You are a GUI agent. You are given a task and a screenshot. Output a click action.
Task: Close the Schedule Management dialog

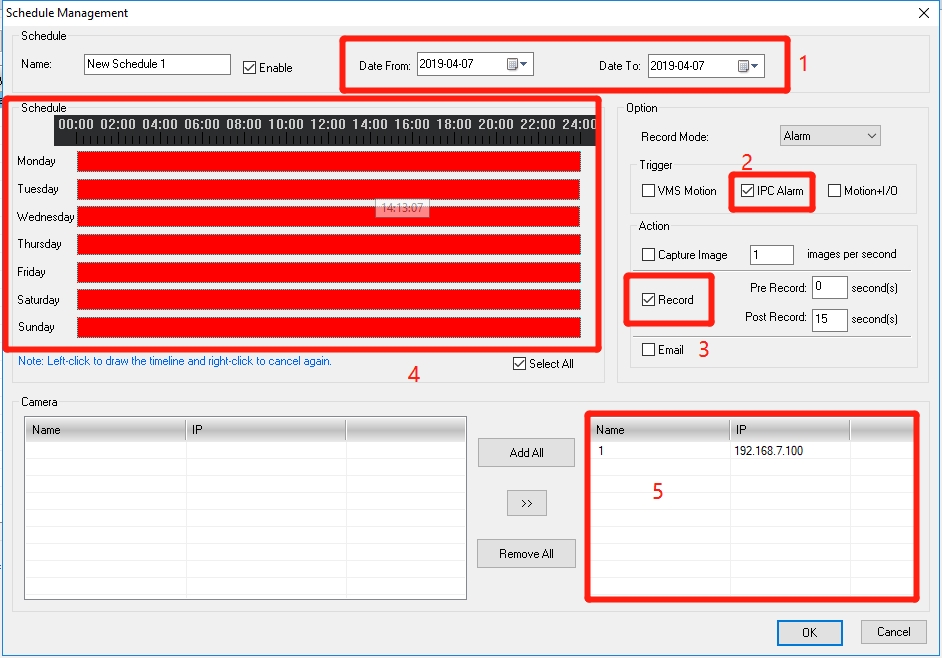pyautogui.click(x=922, y=13)
